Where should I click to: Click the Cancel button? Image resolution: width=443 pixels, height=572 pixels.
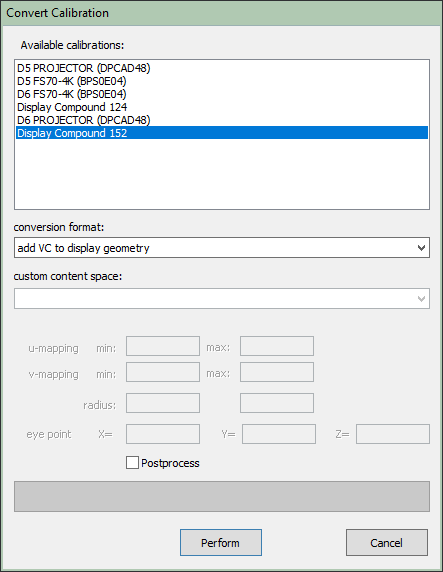click(387, 542)
